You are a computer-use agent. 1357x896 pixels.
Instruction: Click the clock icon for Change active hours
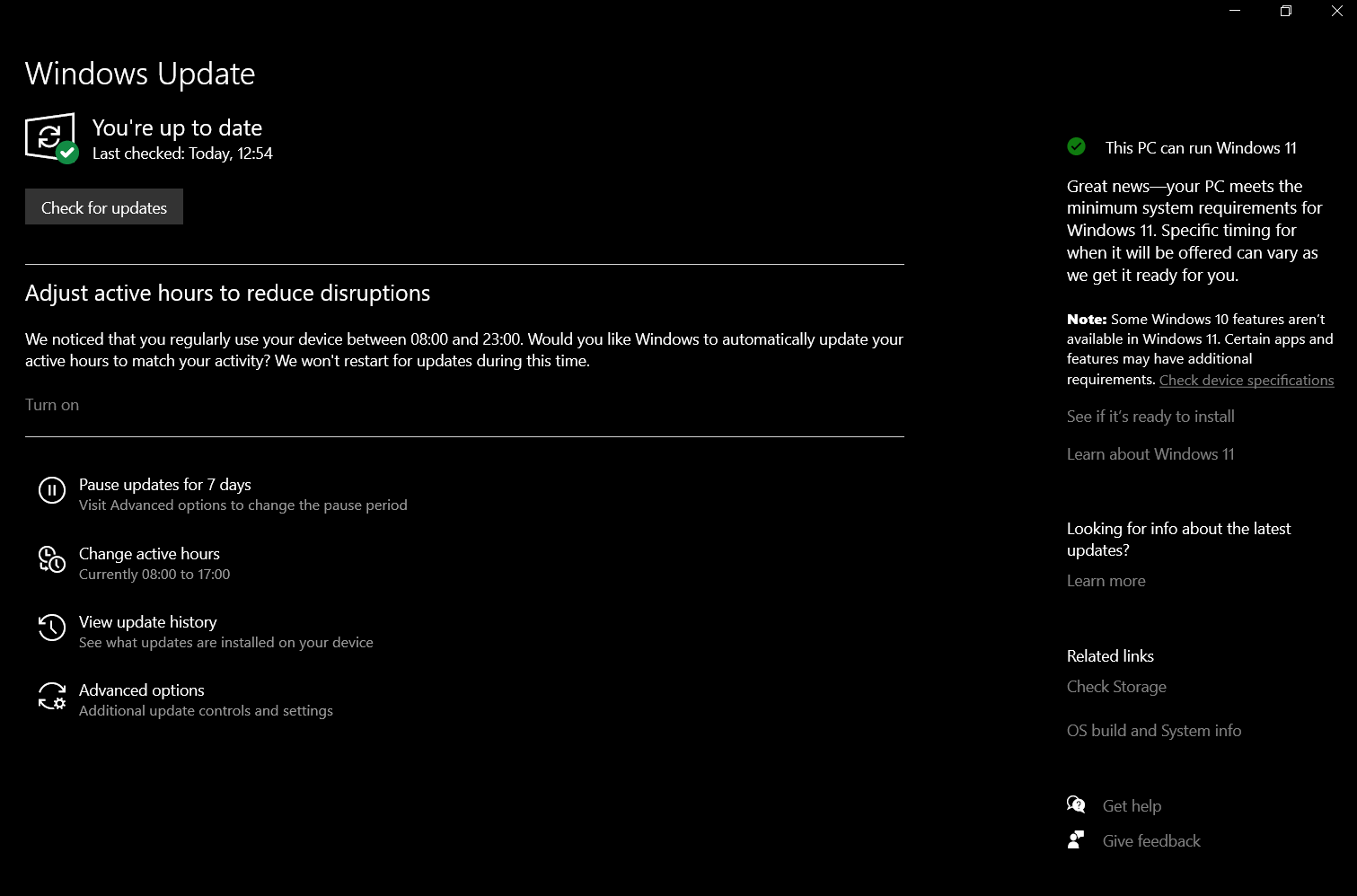(52, 559)
